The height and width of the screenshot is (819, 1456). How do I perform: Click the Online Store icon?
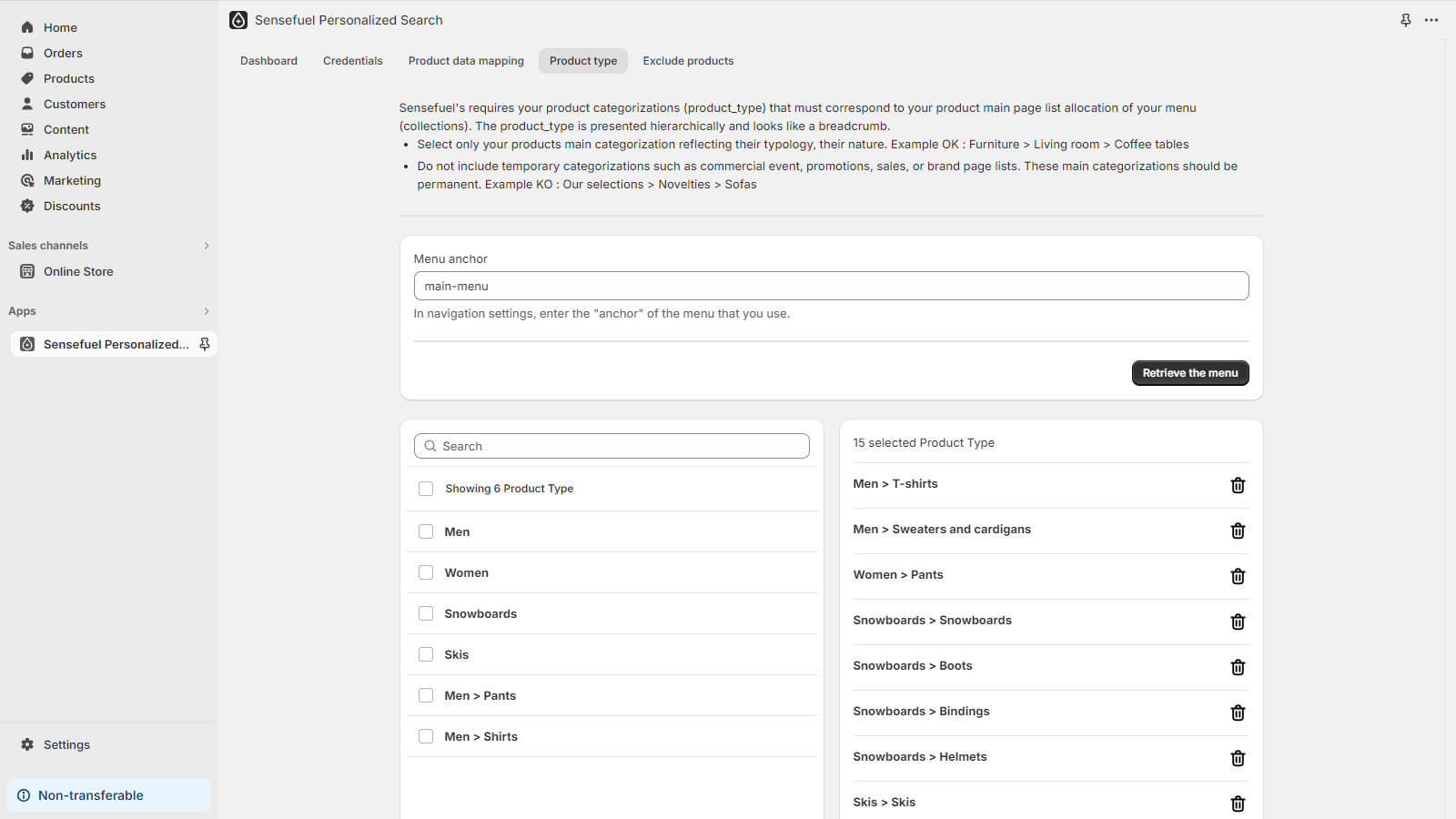(x=27, y=271)
